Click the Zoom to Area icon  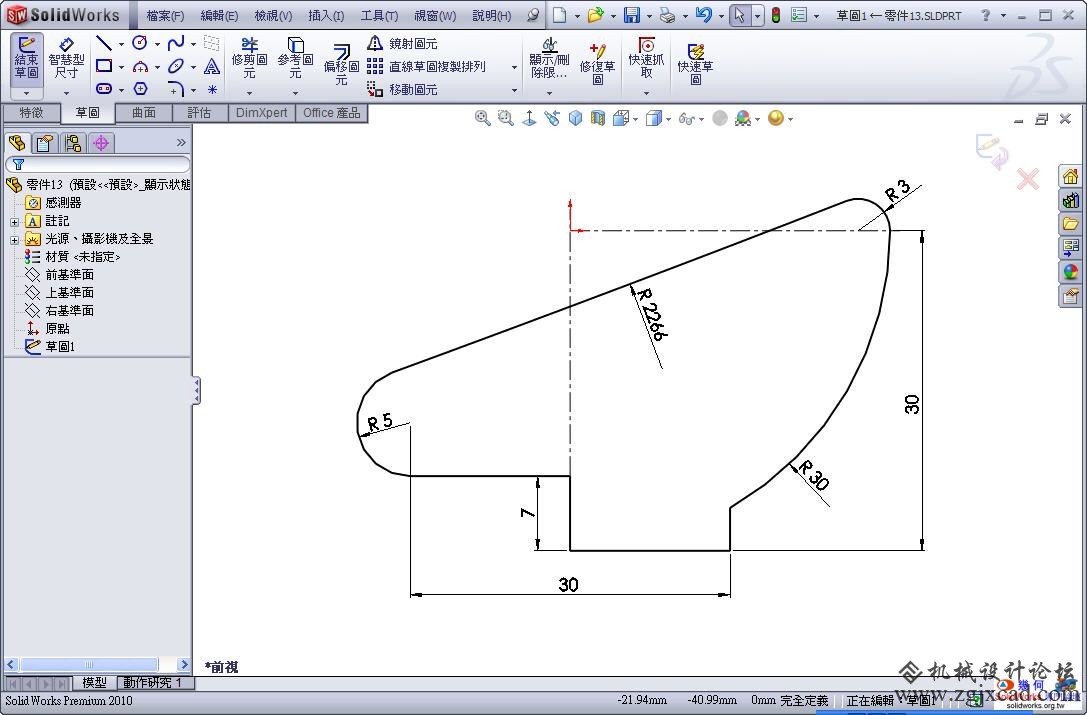click(506, 119)
